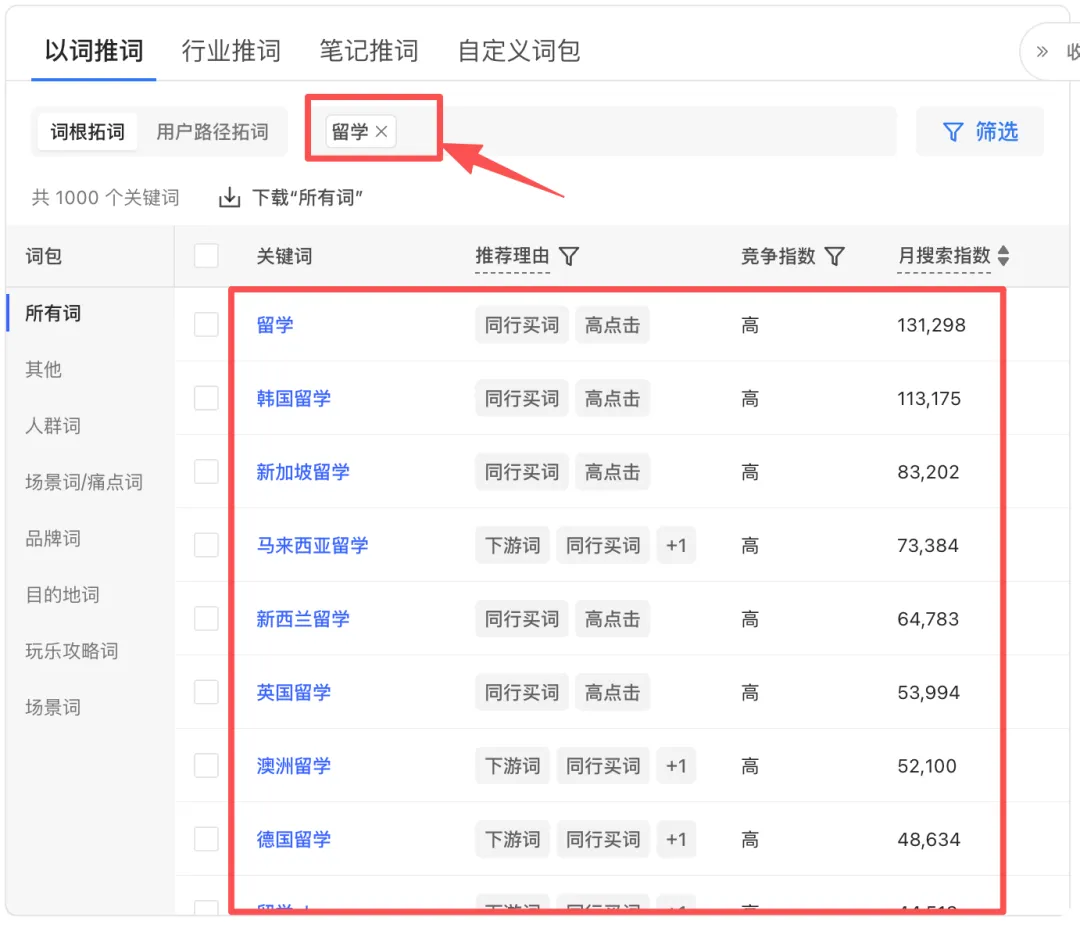Open the 韩国留学 keyword link
The height and width of the screenshot is (932, 1080).
pos(293,398)
